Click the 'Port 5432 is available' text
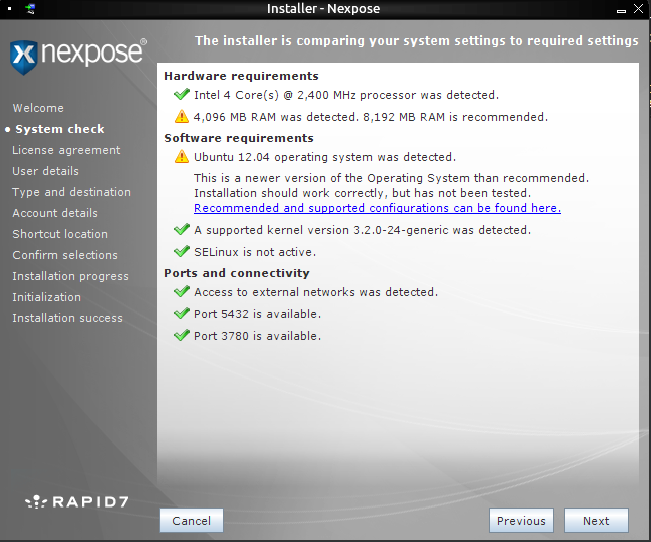This screenshot has height=542, width=651. pyautogui.click(x=257, y=314)
